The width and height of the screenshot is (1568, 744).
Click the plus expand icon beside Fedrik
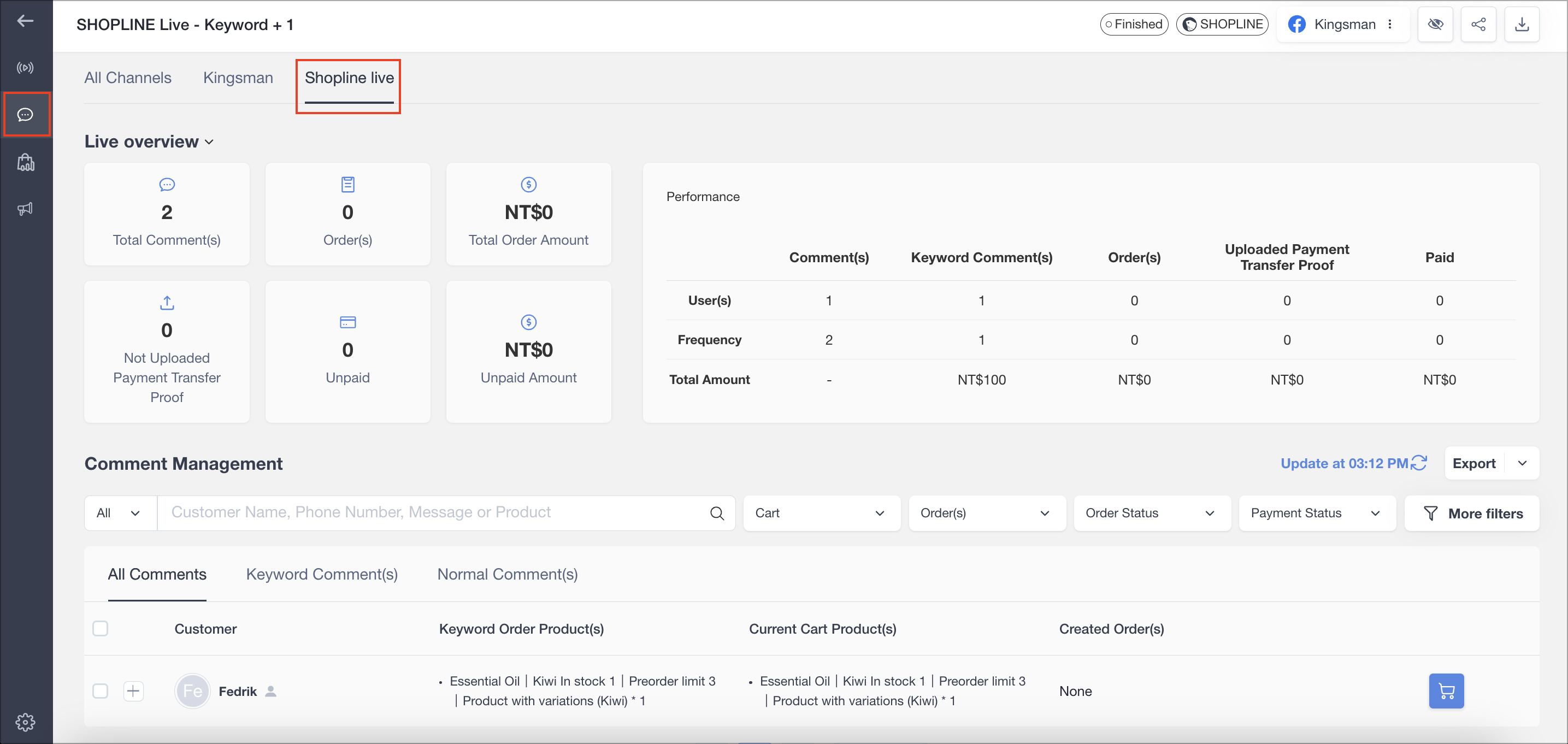pos(133,691)
